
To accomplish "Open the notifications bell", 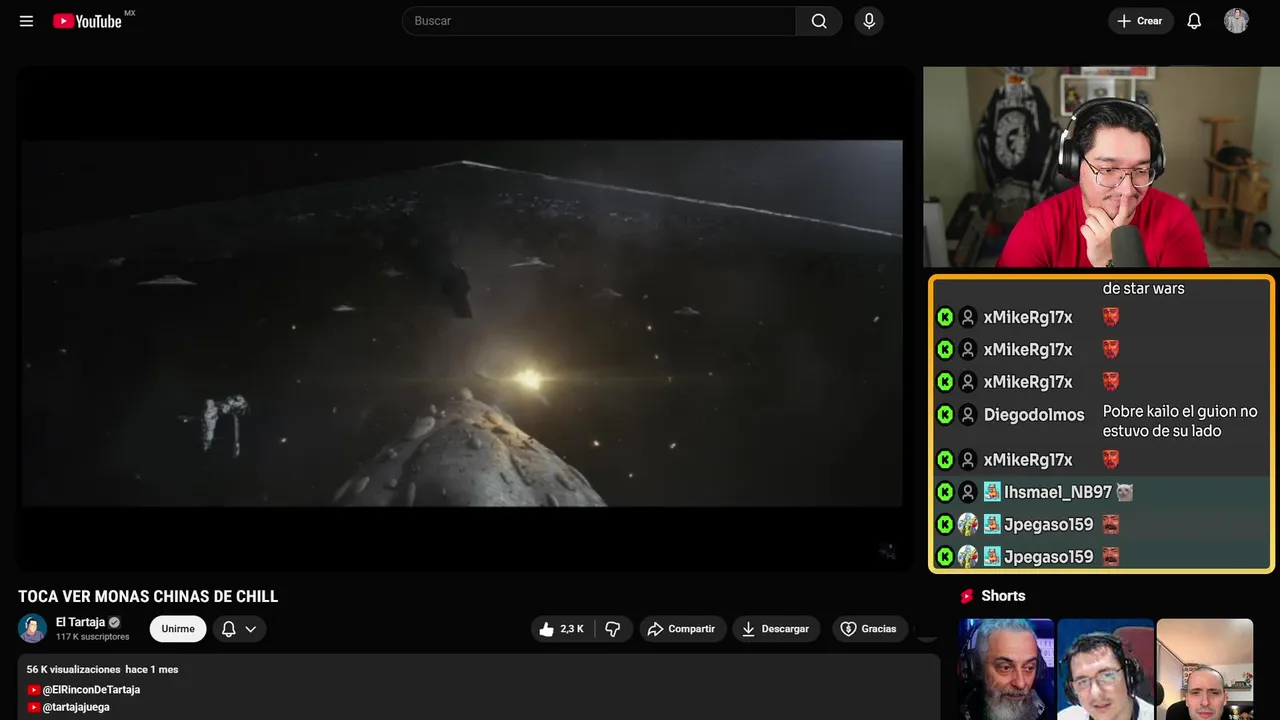I will click(1194, 21).
